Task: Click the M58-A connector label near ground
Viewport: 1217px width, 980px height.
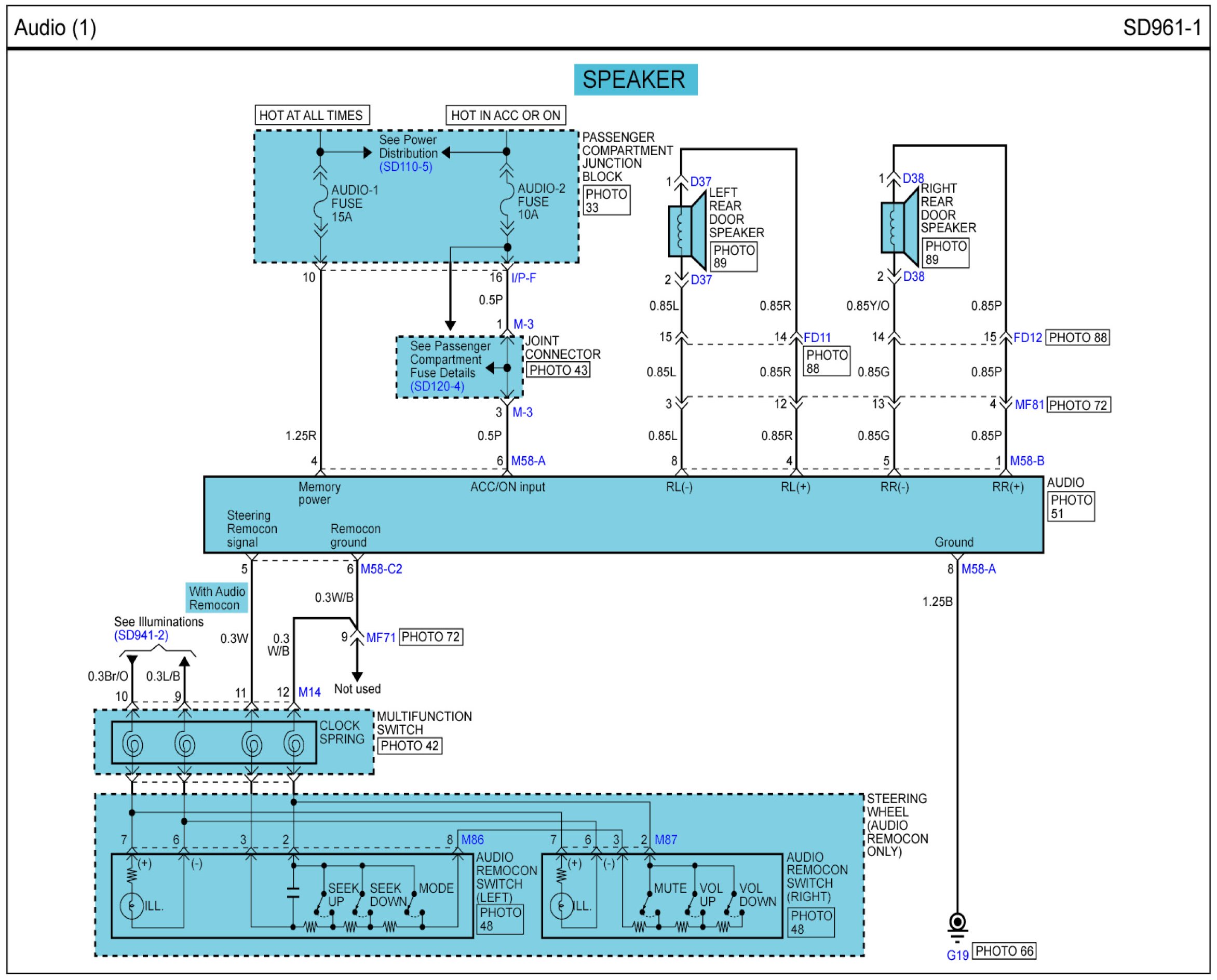Action: coord(979,569)
